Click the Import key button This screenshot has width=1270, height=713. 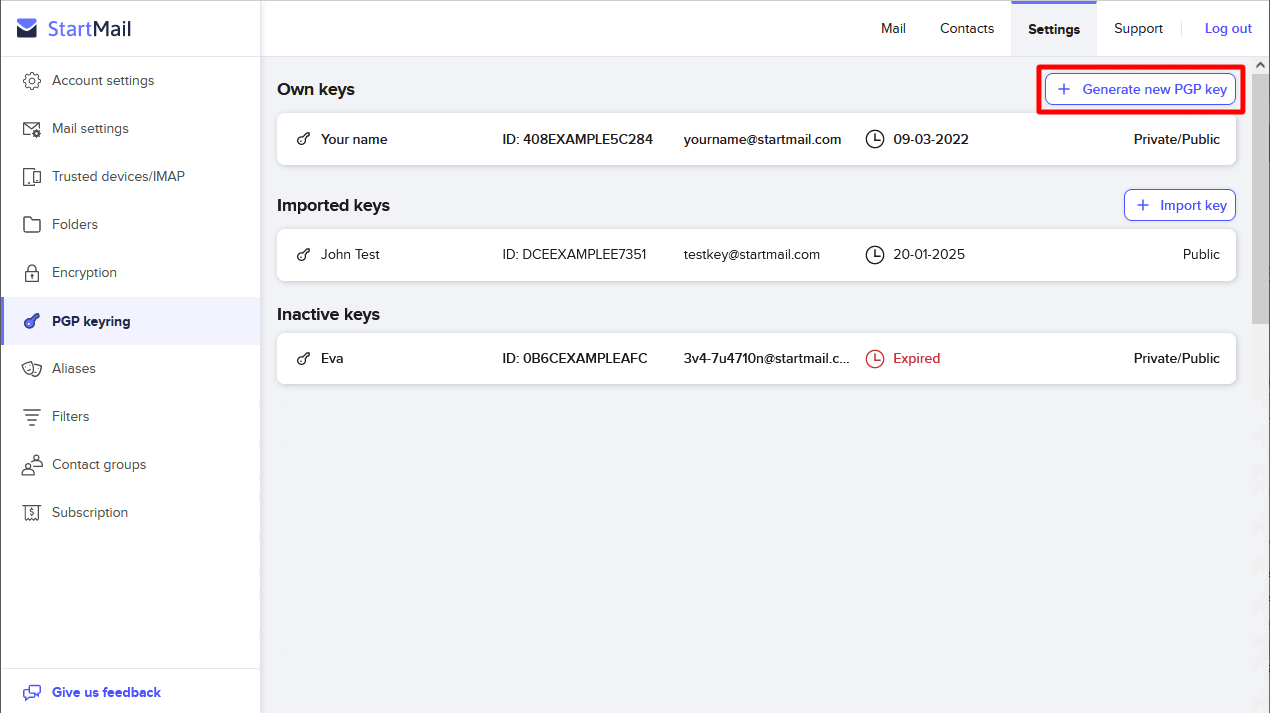coord(1180,205)
